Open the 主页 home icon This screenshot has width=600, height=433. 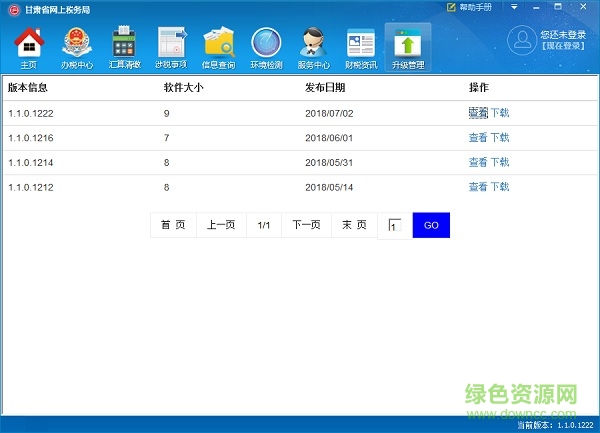[x=29, y=46]
